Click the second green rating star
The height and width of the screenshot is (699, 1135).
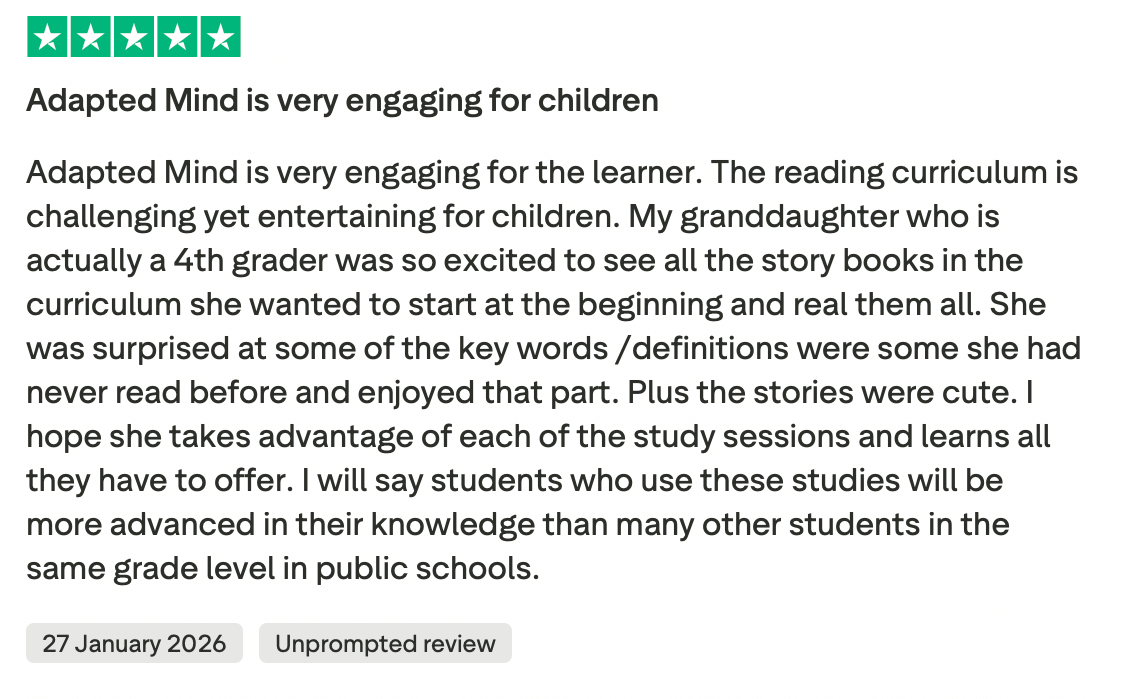90,37
